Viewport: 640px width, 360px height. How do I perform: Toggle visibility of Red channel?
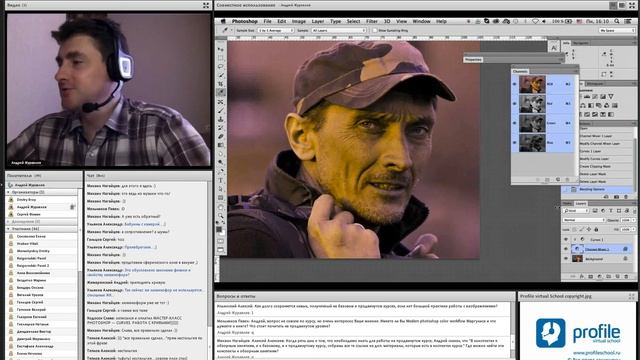click(x=514, y=104)
